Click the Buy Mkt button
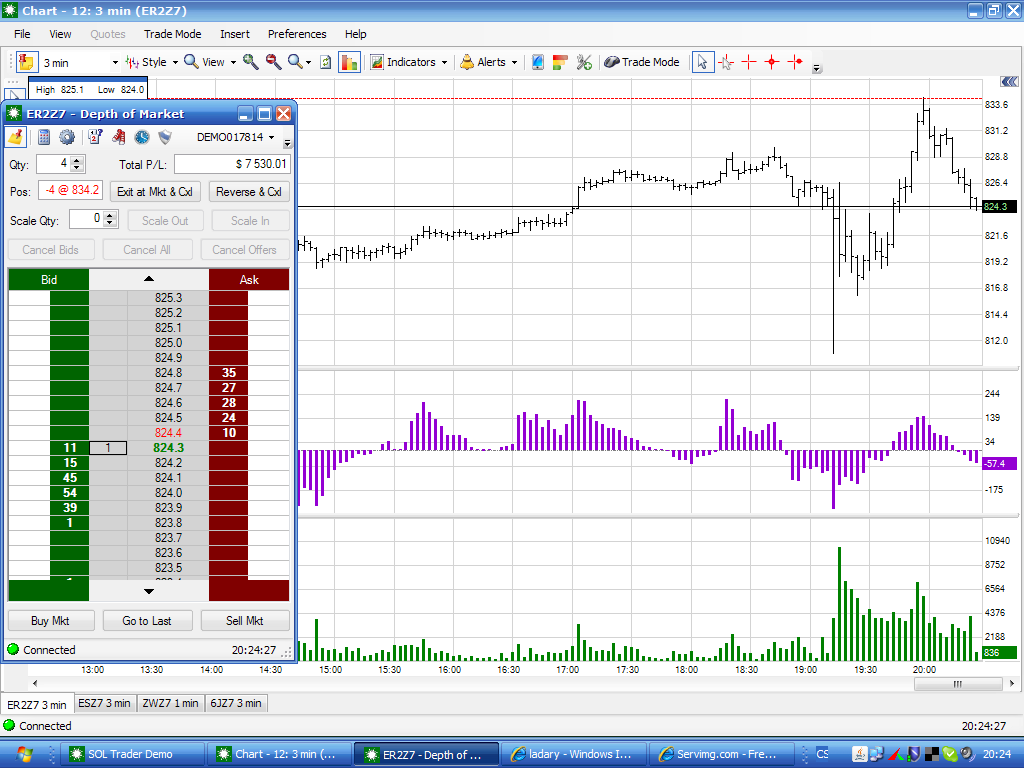 (50, 620)
